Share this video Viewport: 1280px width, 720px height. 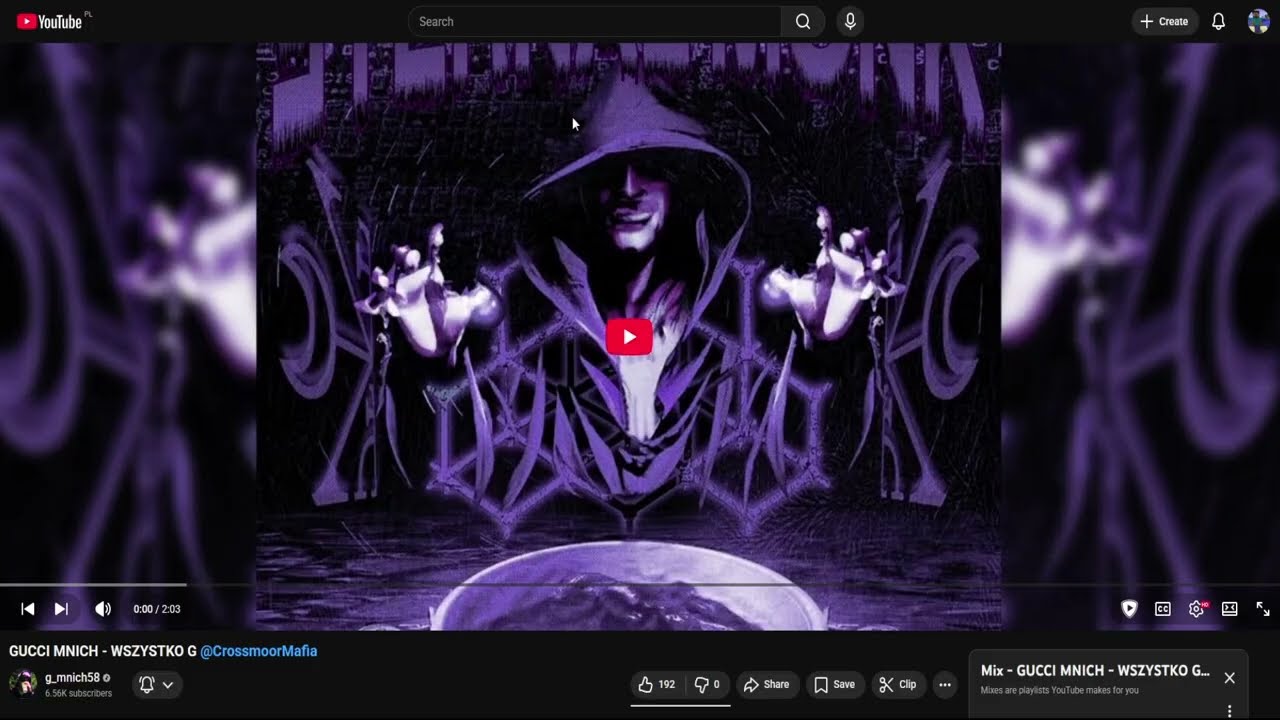tap(767, 685)
